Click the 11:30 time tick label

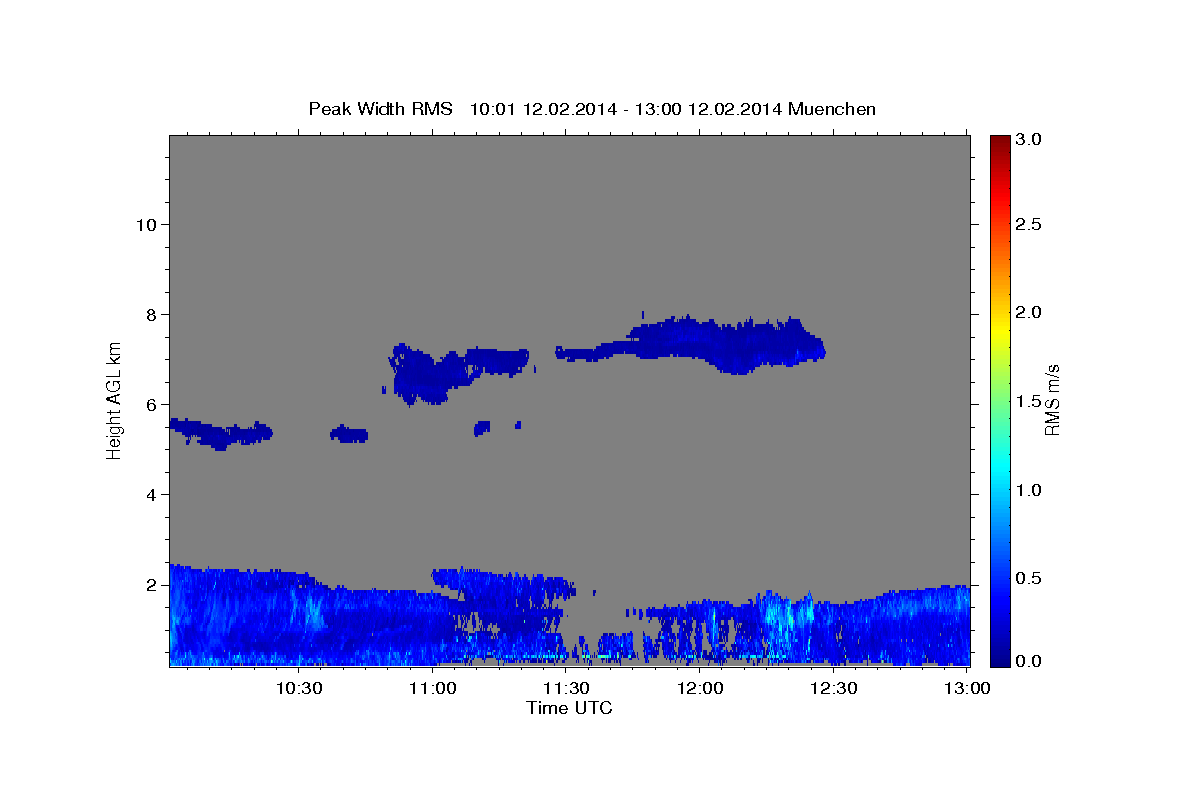[566, 688]
